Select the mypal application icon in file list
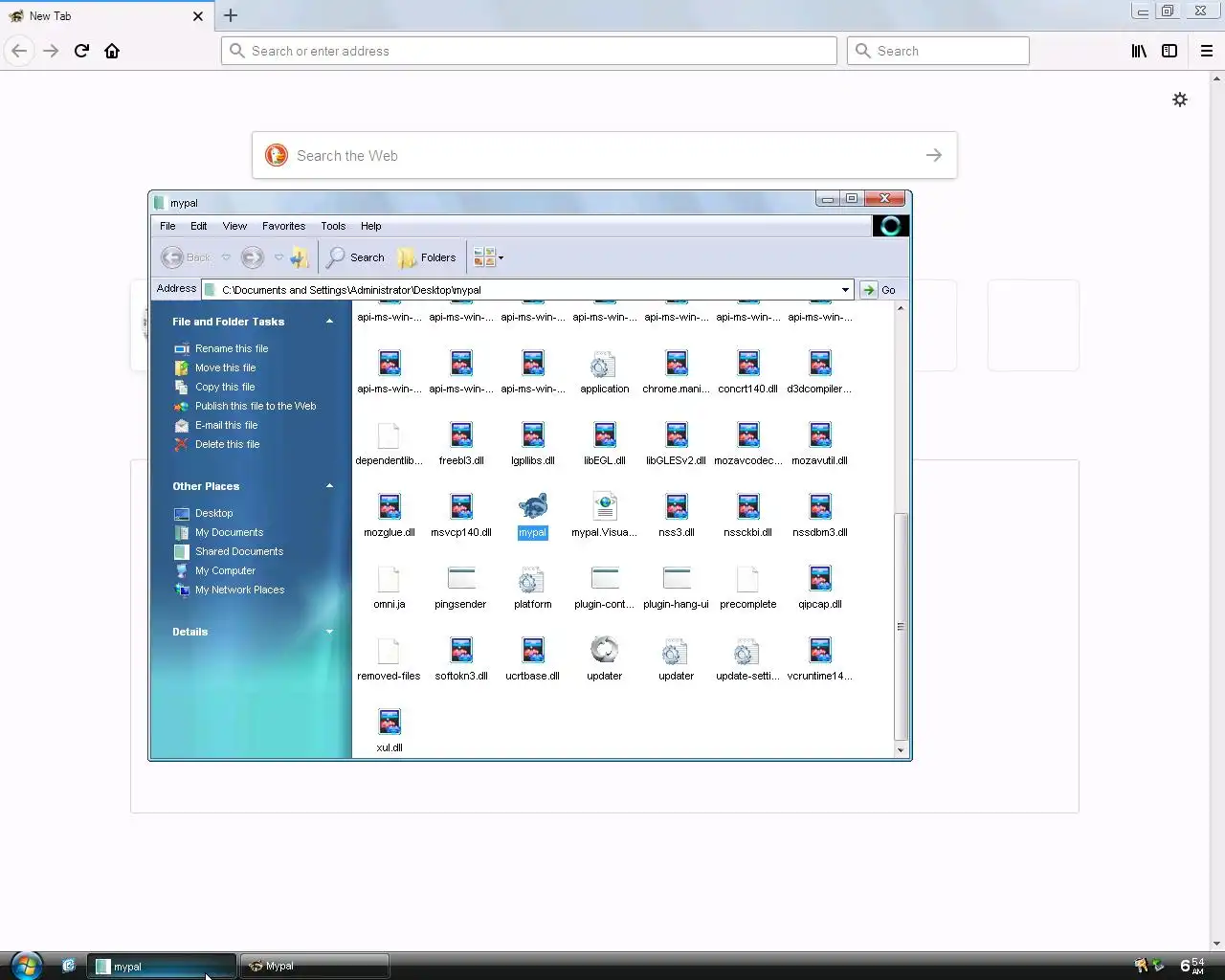Viewport: 1225px width, 980px height. click(x=533, y=506)
